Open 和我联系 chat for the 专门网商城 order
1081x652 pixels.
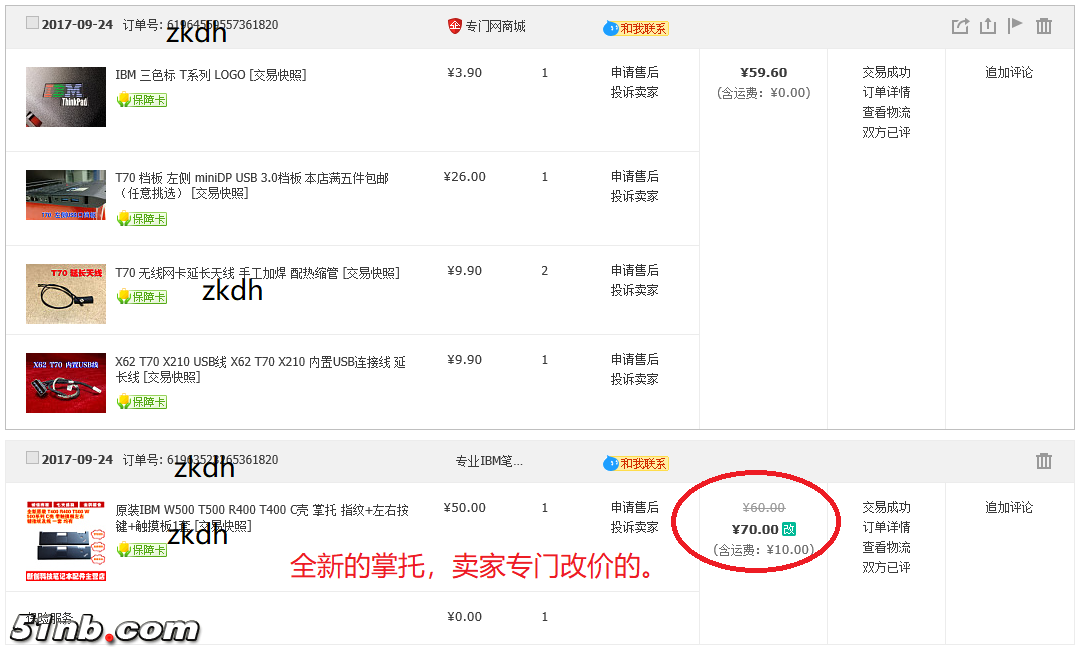pos(636,28)
